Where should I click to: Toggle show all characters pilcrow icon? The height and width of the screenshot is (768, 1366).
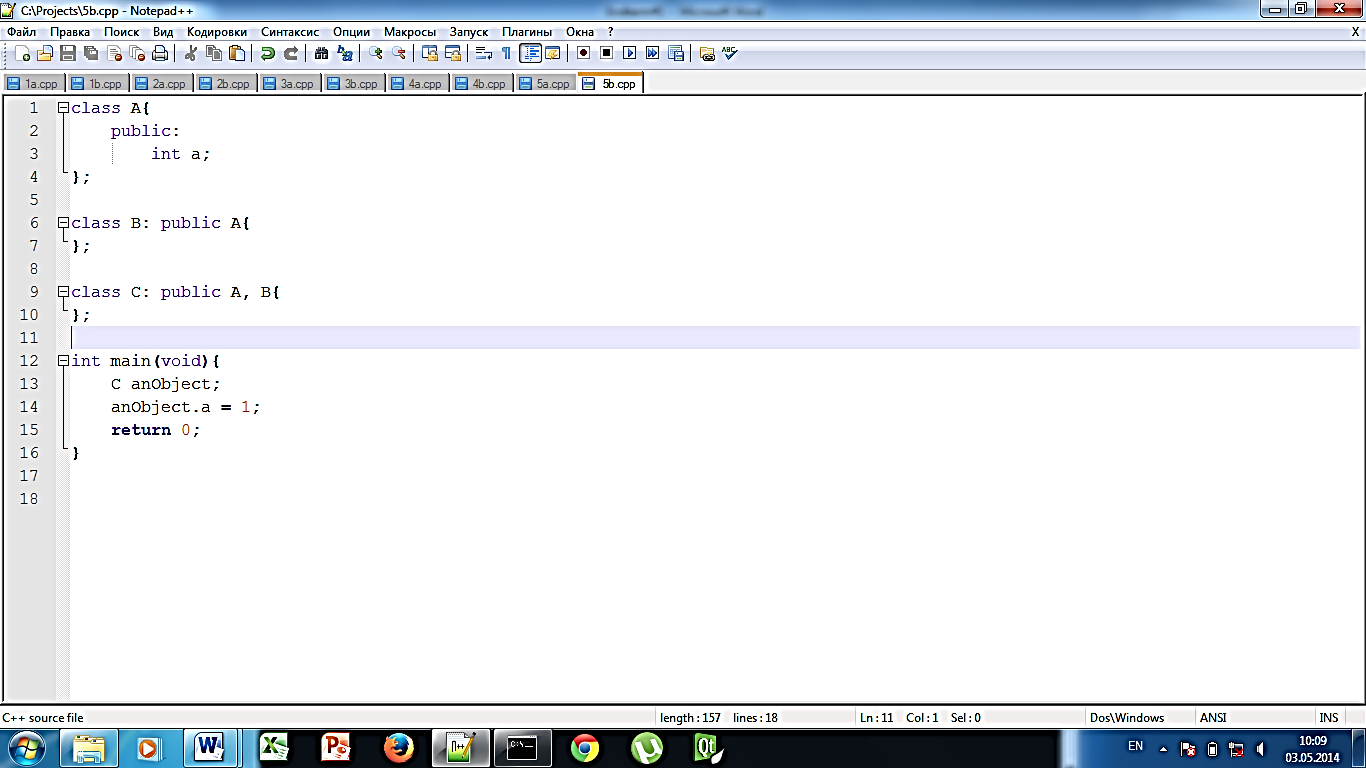coord(506,54)
